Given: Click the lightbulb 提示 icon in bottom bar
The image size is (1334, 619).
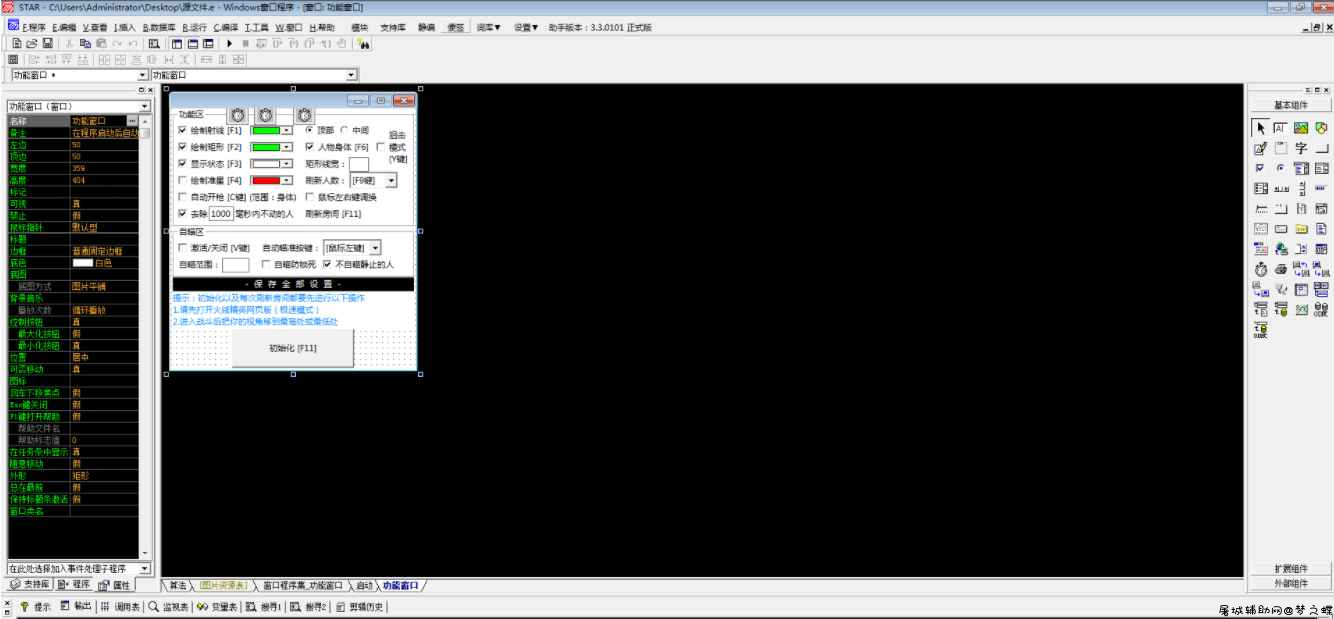Looking at the screenshot, I should coord(25,607).
